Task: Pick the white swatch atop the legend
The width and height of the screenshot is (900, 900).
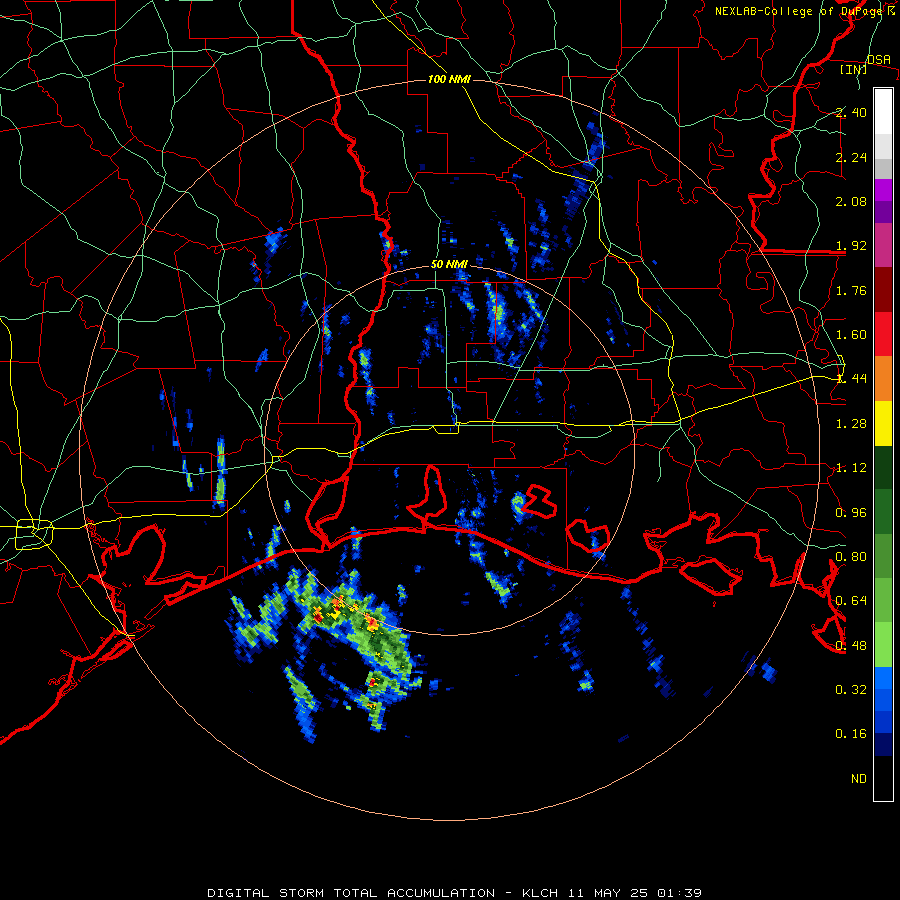Action: (x=883, y=112)
